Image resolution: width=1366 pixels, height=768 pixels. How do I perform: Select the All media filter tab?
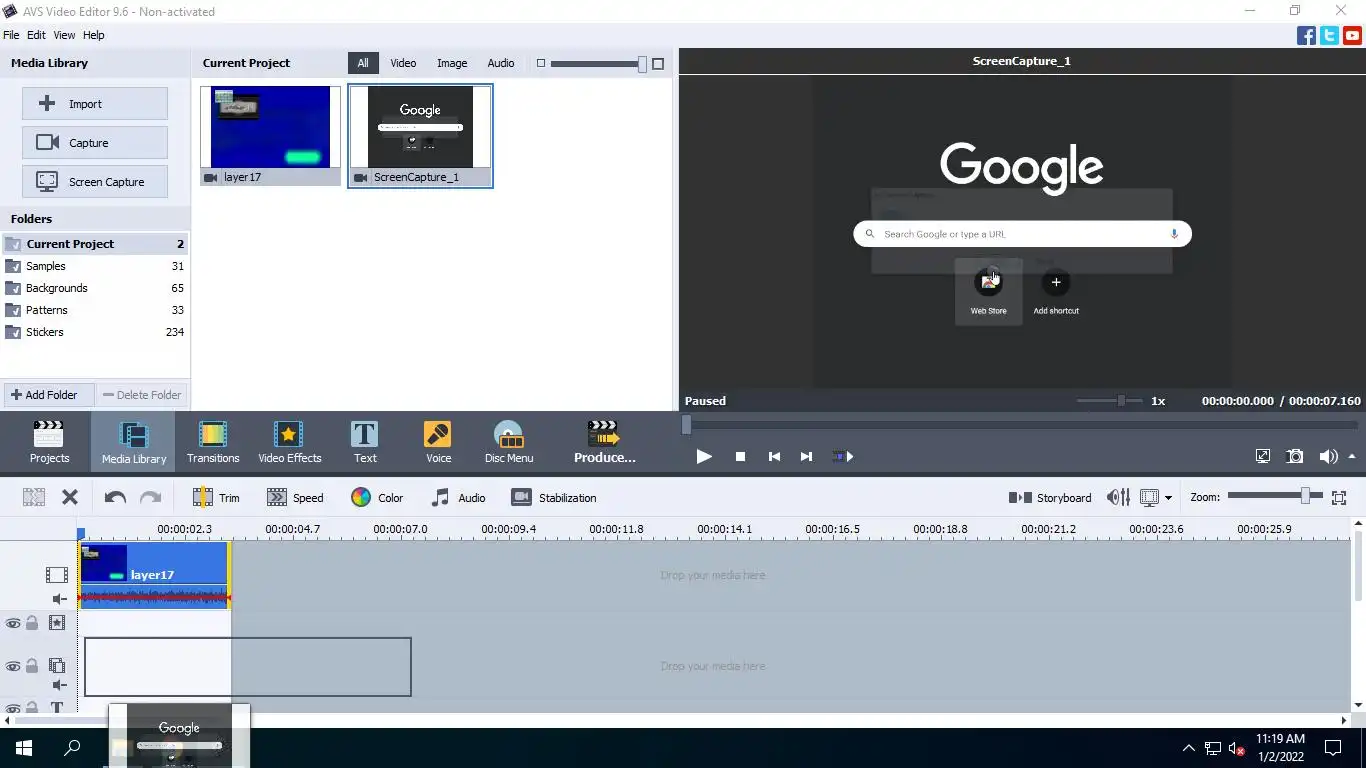363,63
